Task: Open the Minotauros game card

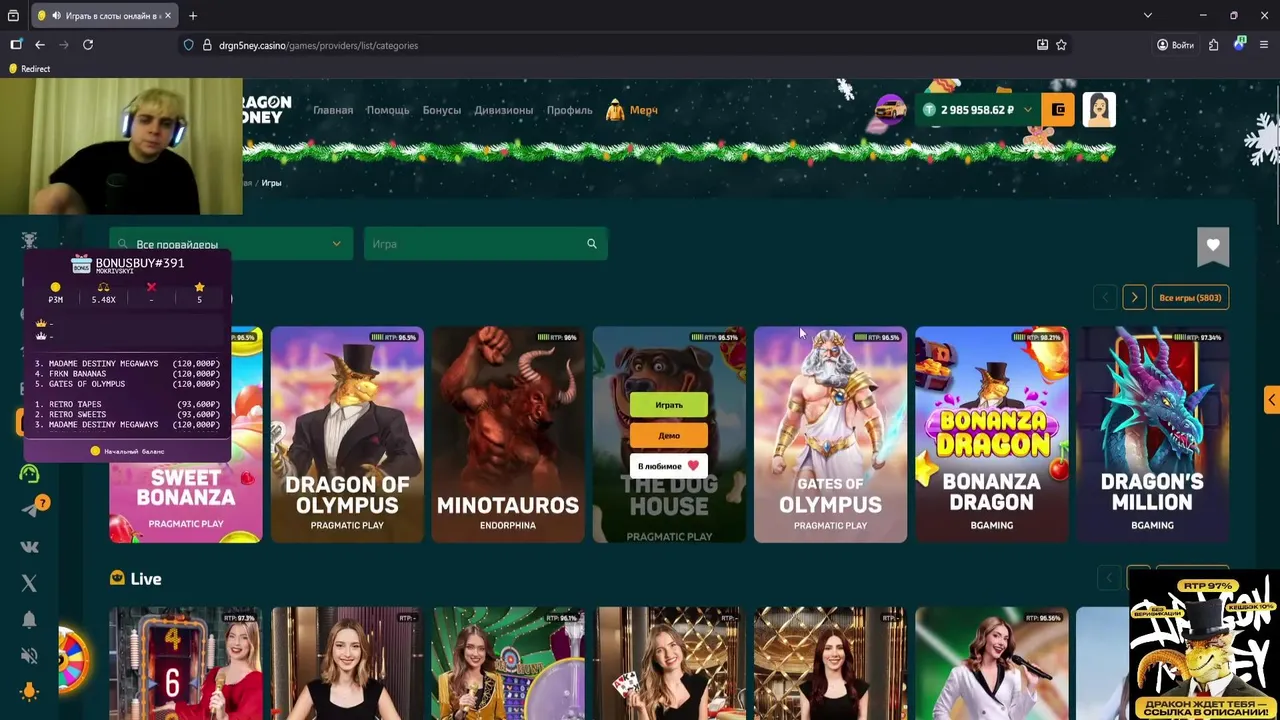Action: 508,434
